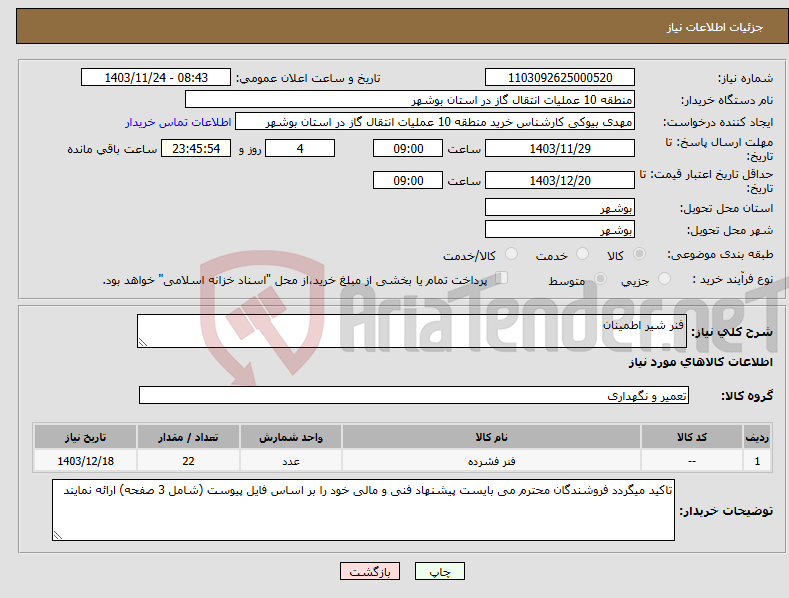Click the فنر فشرده item name cell
The image size is (789, 598).
point(491,461)
